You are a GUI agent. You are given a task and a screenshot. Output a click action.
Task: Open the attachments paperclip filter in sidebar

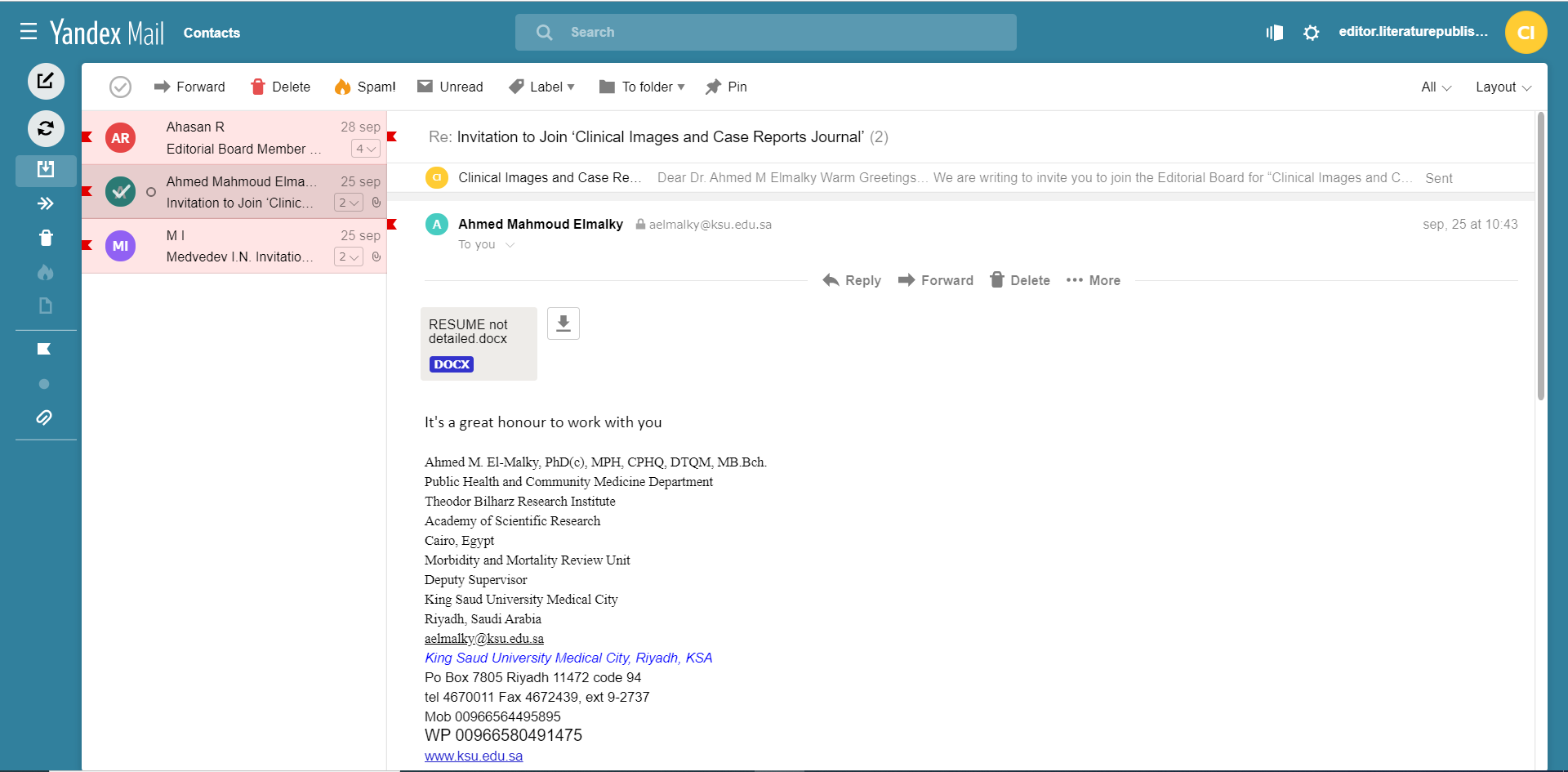[45, 417]
